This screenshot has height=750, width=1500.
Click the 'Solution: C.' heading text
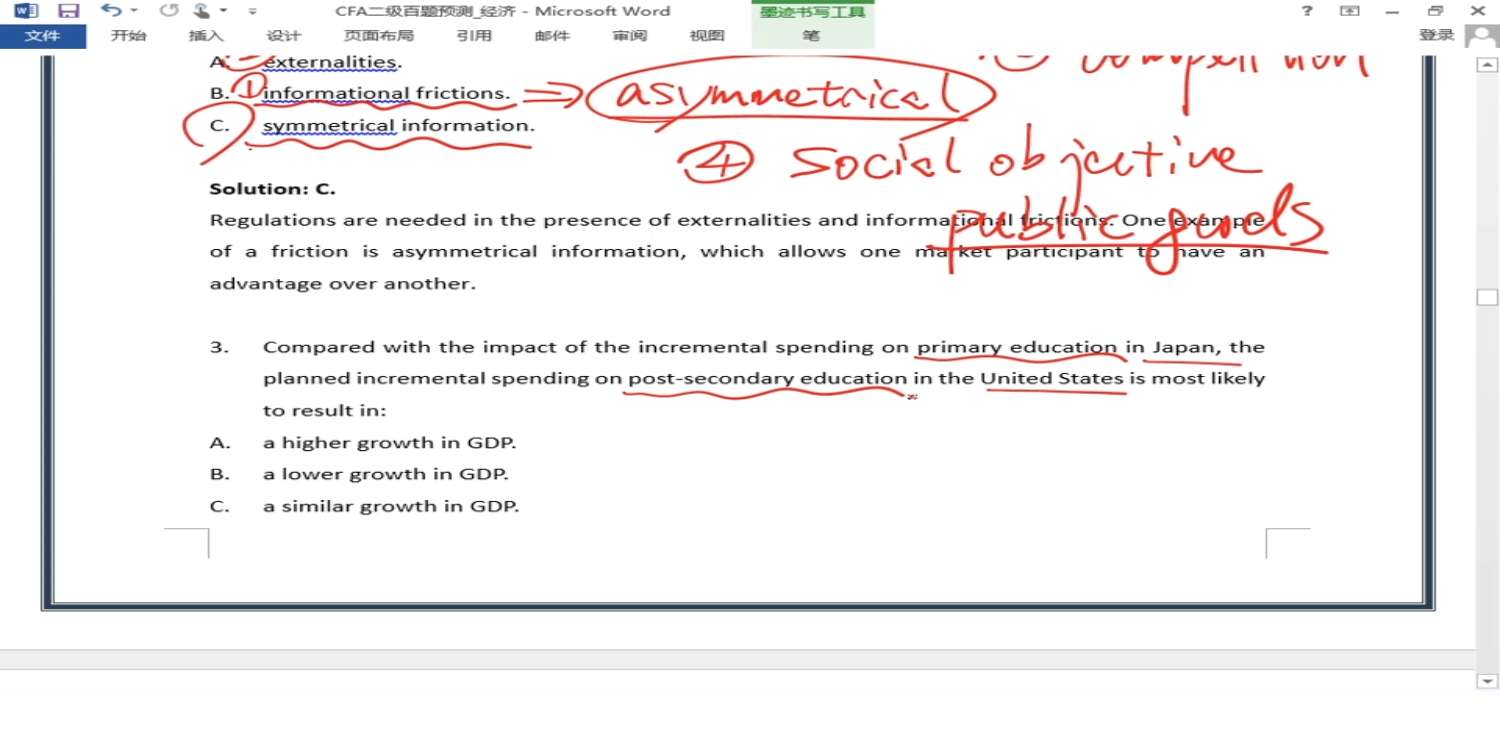[273, 189]
